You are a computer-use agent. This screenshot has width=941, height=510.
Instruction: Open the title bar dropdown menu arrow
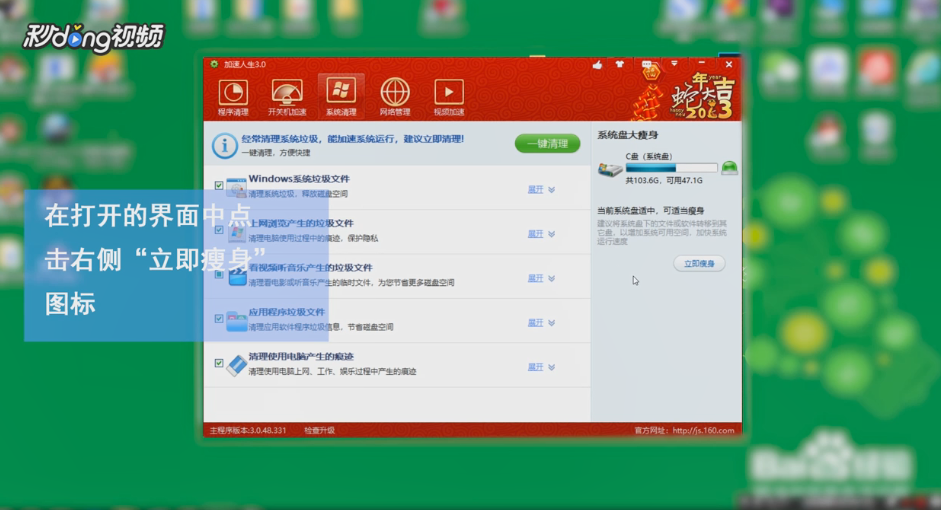(x=674, y=64)
